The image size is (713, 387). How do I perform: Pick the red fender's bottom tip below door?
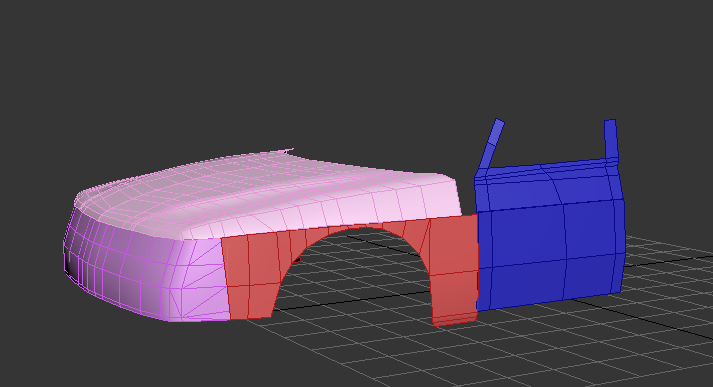(455, 319)
